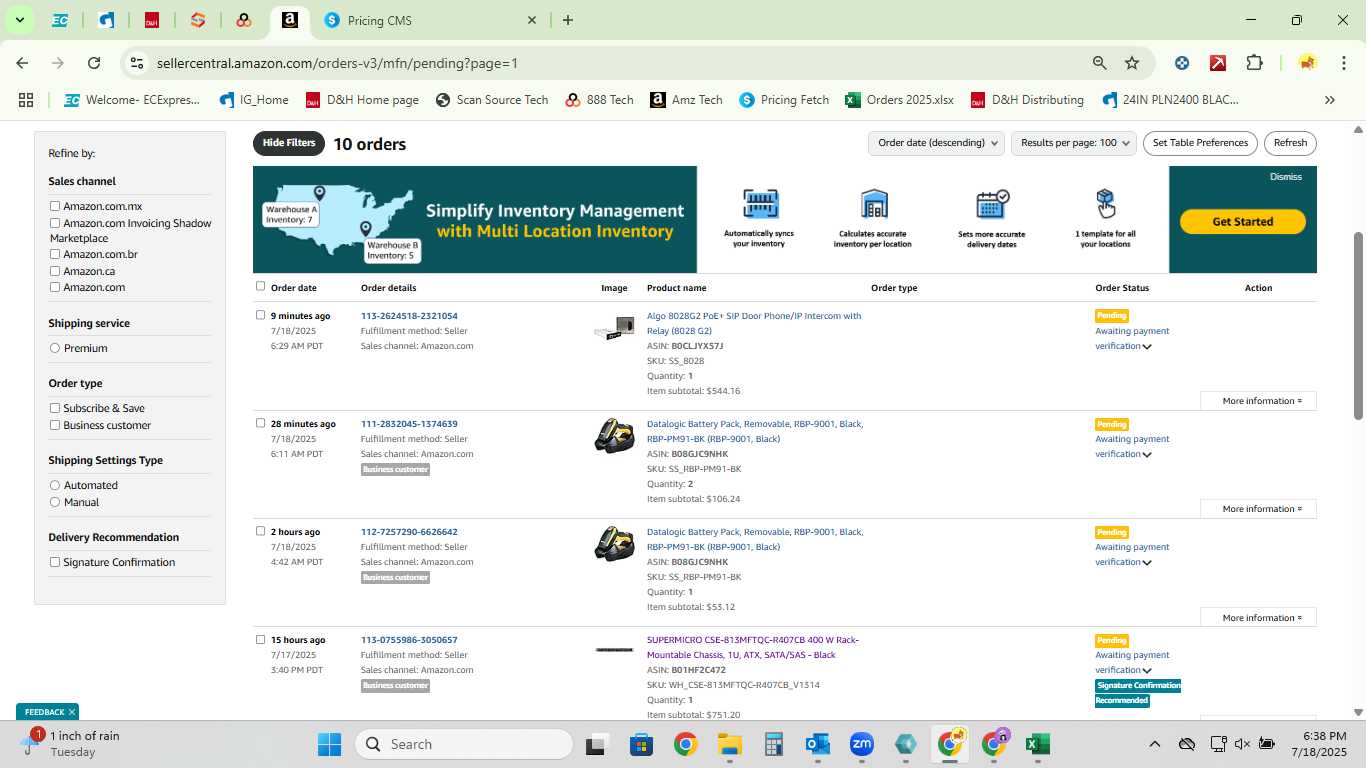Image resolution: width=1366 pixels, height=768 pixels.
Task: Open the Algo 8028G2 PoE+ SIP Door Phone product
Action: tap(754, 323)
